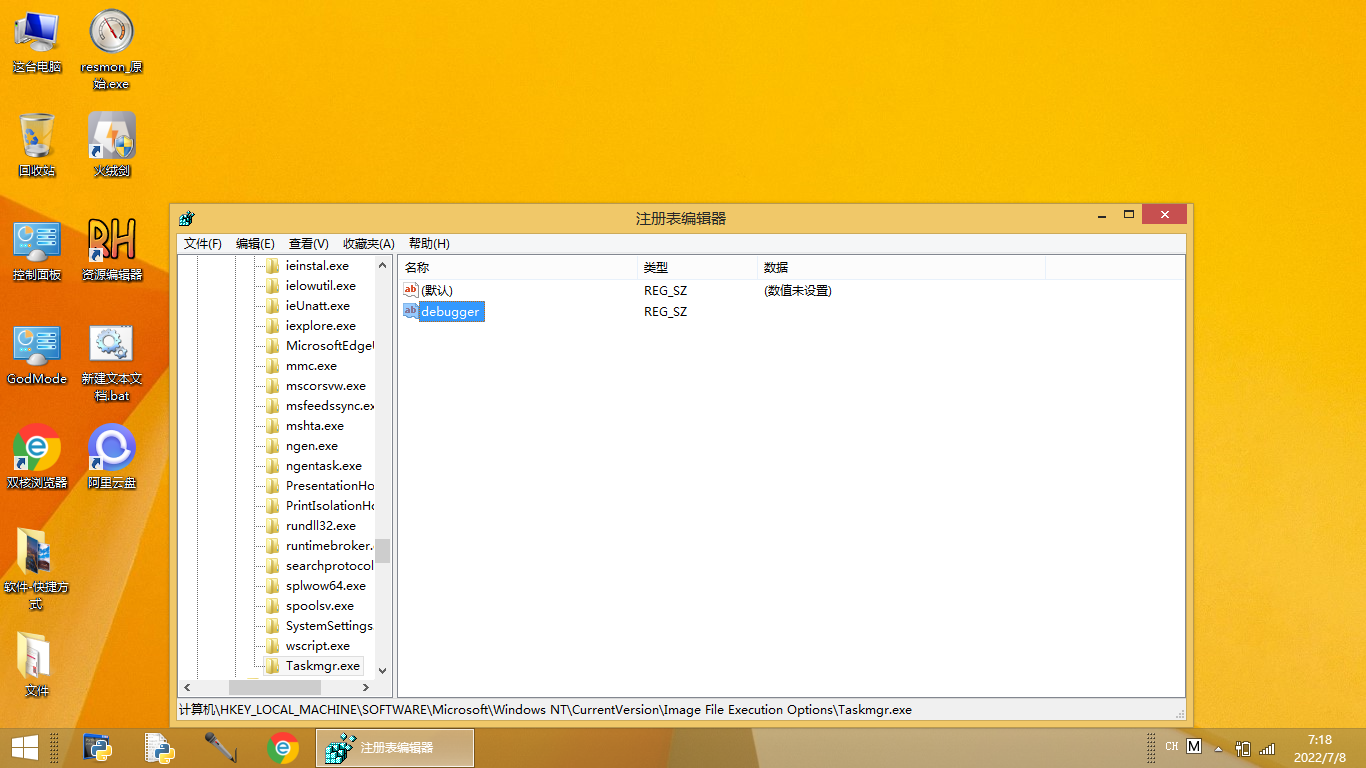Image resolution: width=1366 pixels, height=768 pixels.
Task: Select the wscript.exe registry key
Action: point(317,646)
